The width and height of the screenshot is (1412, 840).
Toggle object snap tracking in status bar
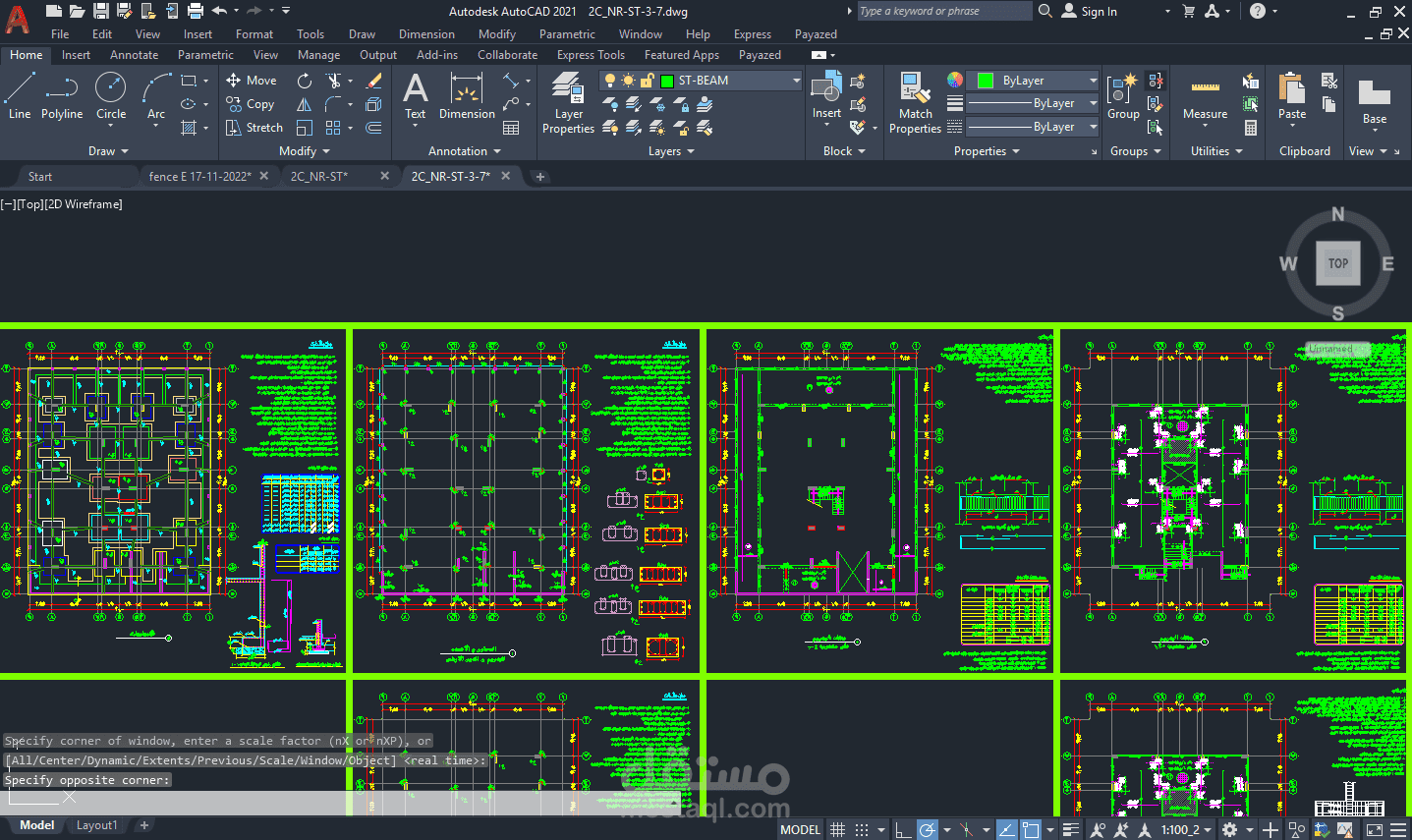tap(1006, 830)
